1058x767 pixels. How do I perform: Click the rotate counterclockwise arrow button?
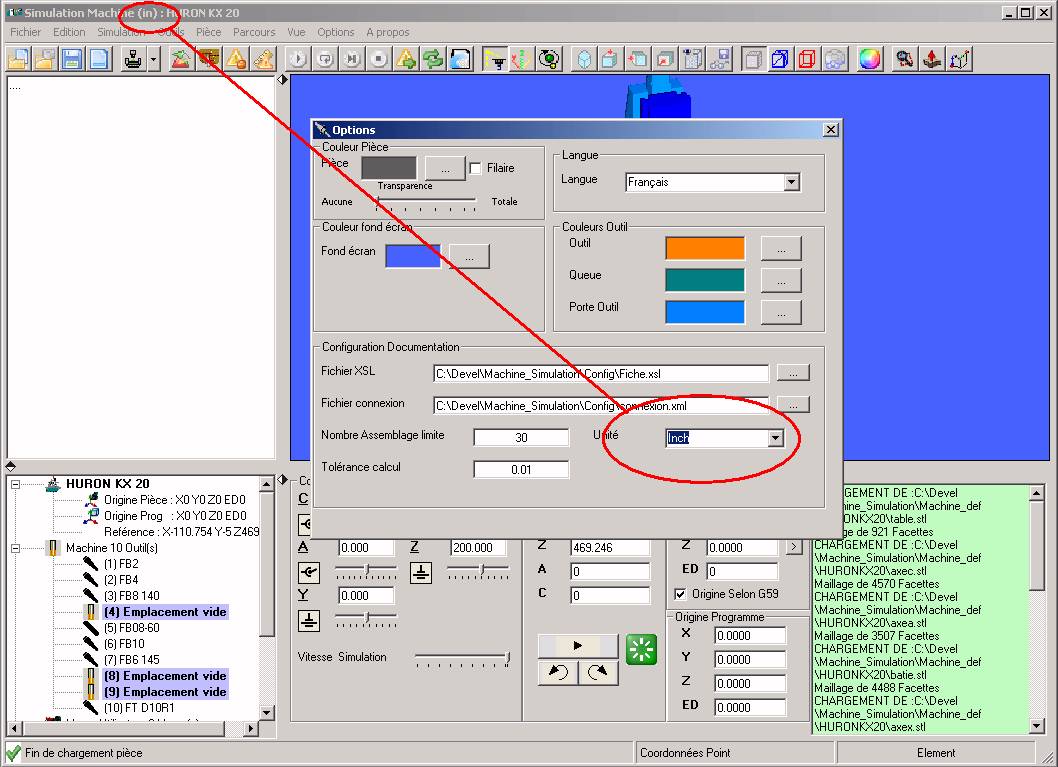558,673
